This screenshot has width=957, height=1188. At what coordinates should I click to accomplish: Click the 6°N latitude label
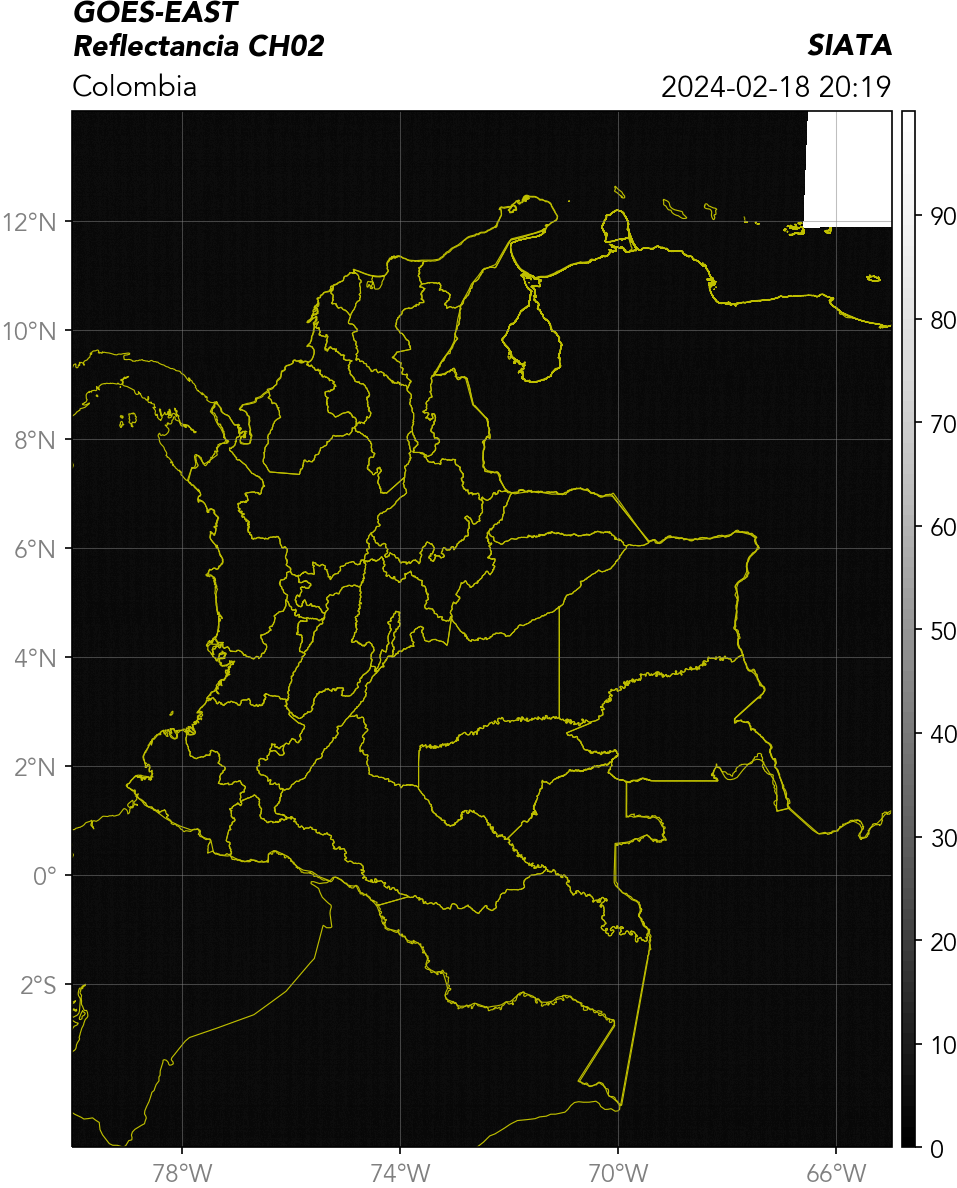pyautogui.click(x=35, y=550)
